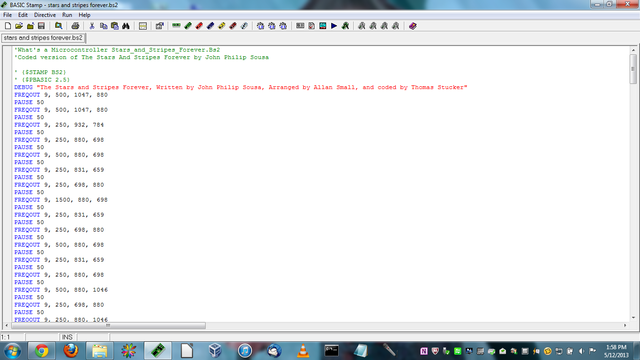Open the Windows Start menu orb

pos(12,351)
